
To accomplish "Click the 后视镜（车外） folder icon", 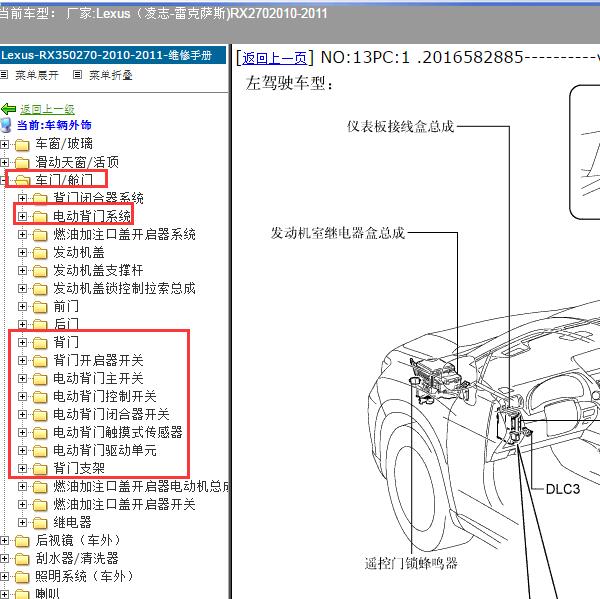I will click(22, 541).
